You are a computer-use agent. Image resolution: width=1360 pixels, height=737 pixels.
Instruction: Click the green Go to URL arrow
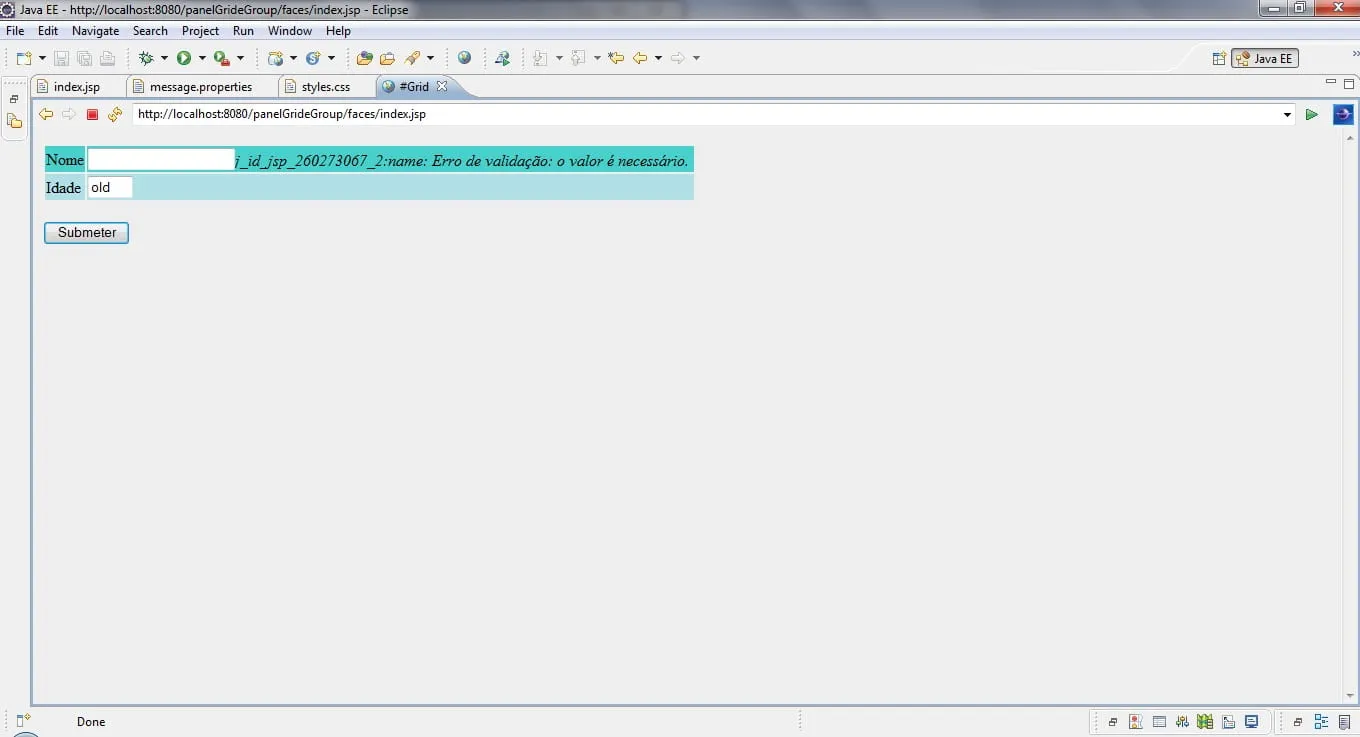[1311, 115]
